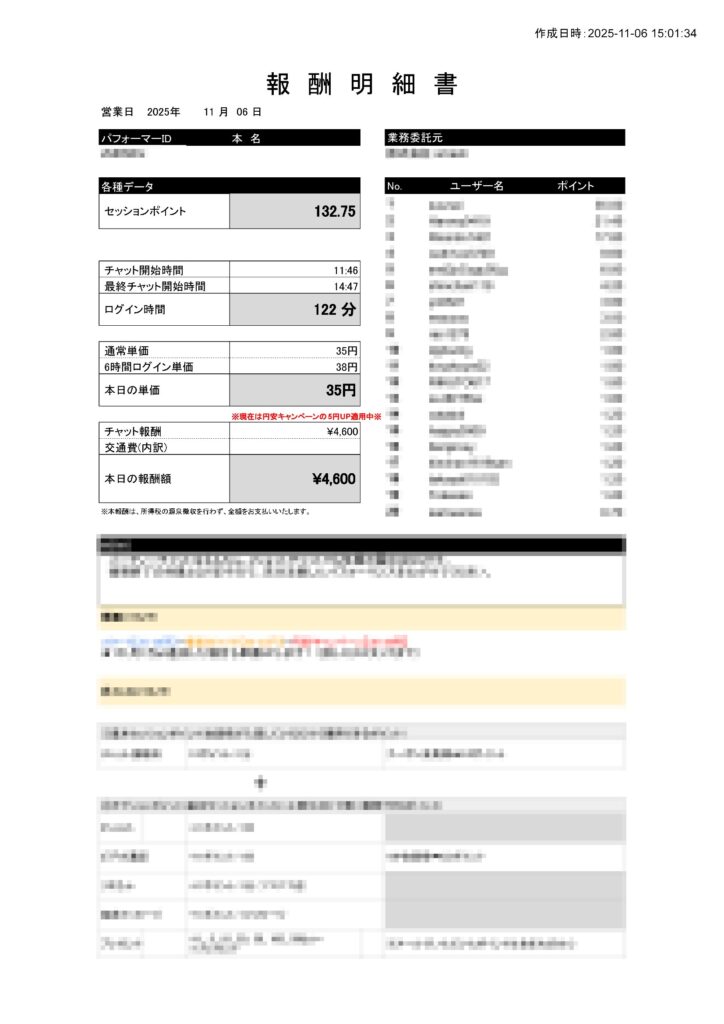The image size is (724, 1024).
Task: Click the 交通費(内訳) label
Action: (136, 448)
